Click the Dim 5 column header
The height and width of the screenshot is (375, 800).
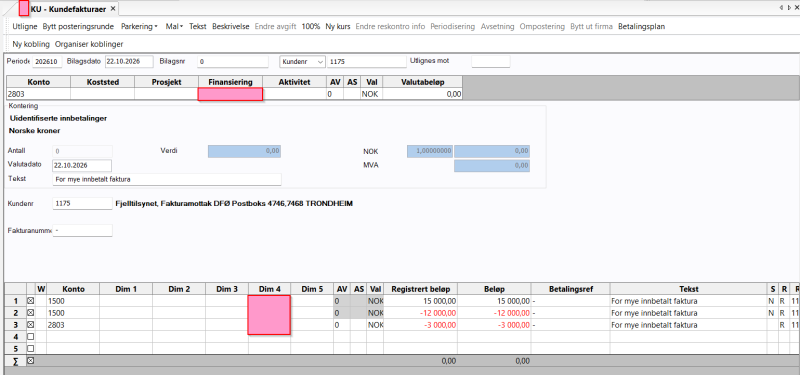click(x=312, y=289)
